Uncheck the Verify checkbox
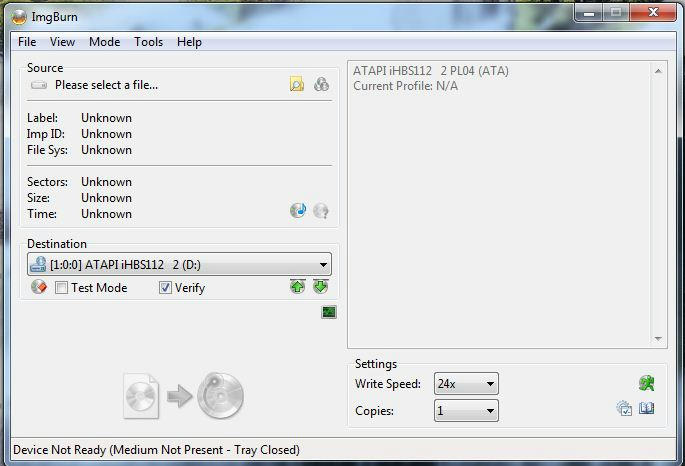The width and height of the screenshot is (685, 466). coord(165,287)
